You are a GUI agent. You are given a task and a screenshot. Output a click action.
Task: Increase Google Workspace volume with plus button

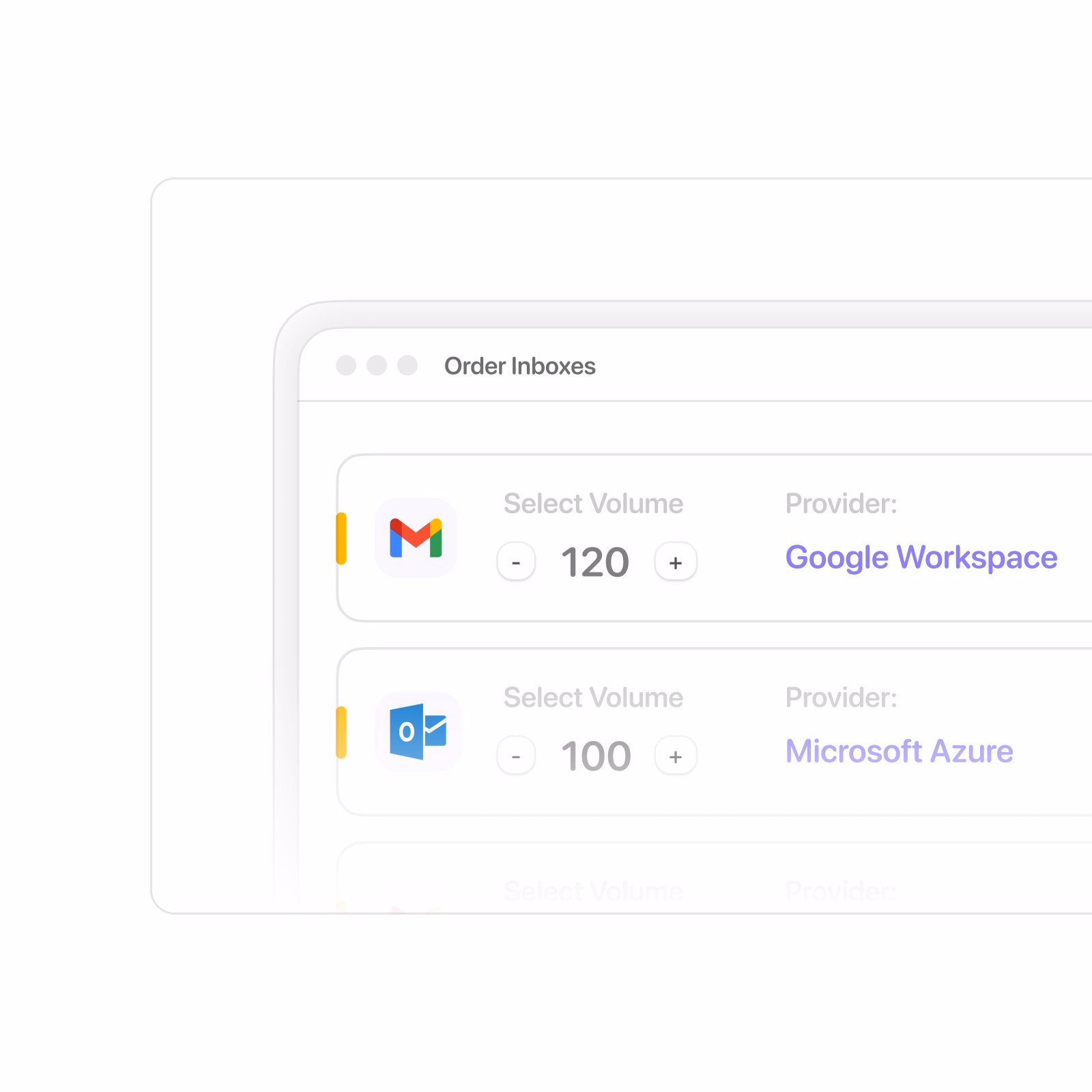pyautogui.click(x=676, y=562)
